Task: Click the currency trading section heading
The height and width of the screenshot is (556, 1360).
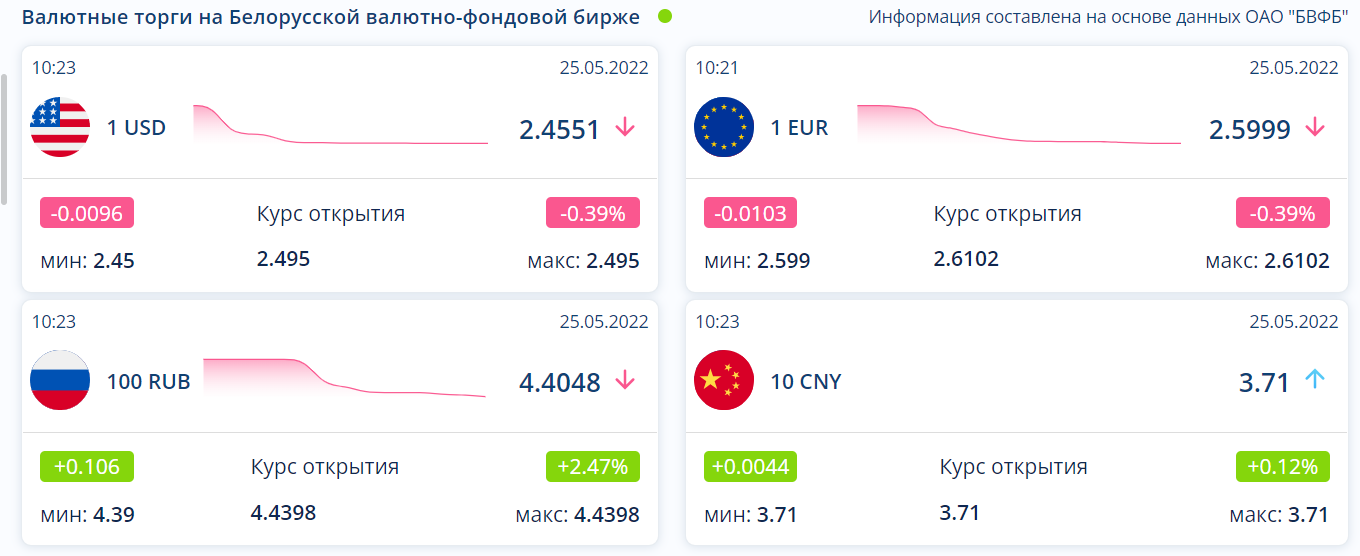Action: (x=330, y=17)
